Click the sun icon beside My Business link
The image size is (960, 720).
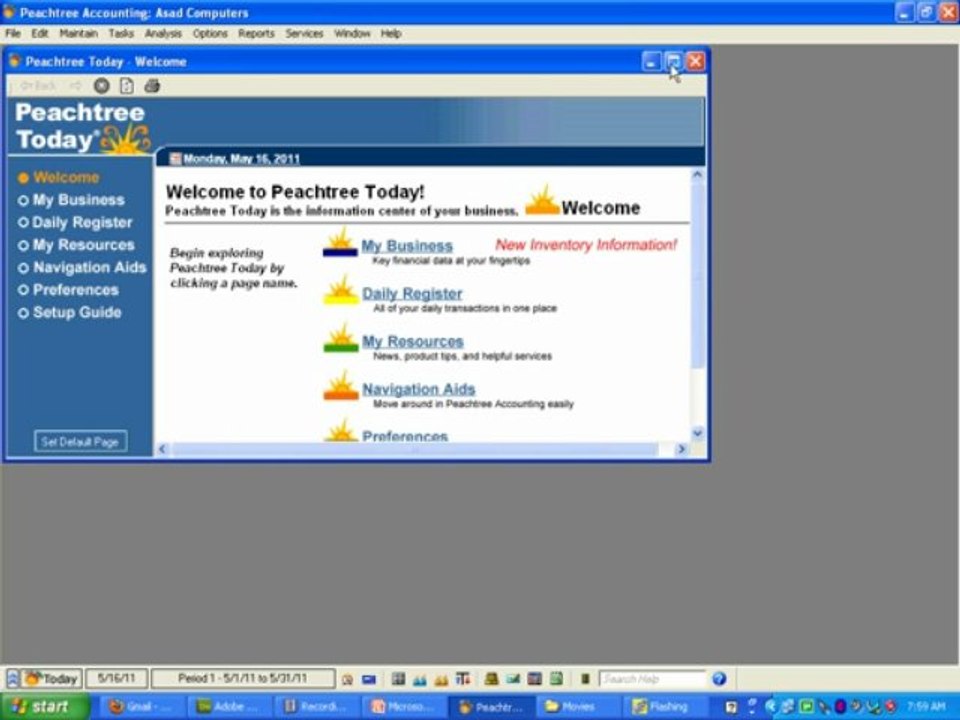pos(340,242)
